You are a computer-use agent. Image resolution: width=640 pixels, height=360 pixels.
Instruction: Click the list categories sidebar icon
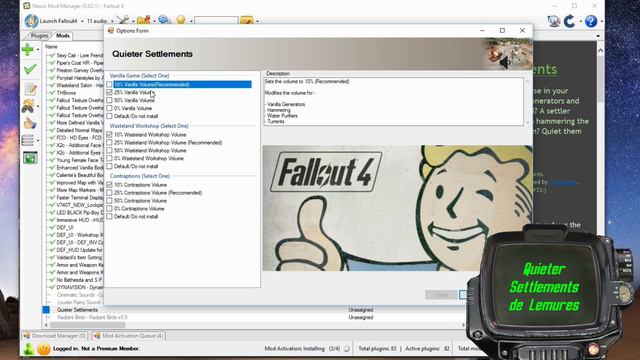[x=28, y=140]
